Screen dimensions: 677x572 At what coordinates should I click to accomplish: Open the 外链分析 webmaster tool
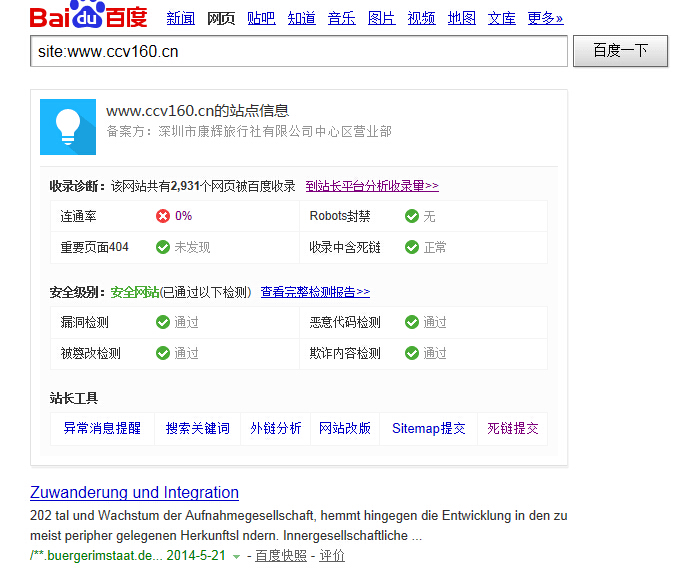click(275, 428)
